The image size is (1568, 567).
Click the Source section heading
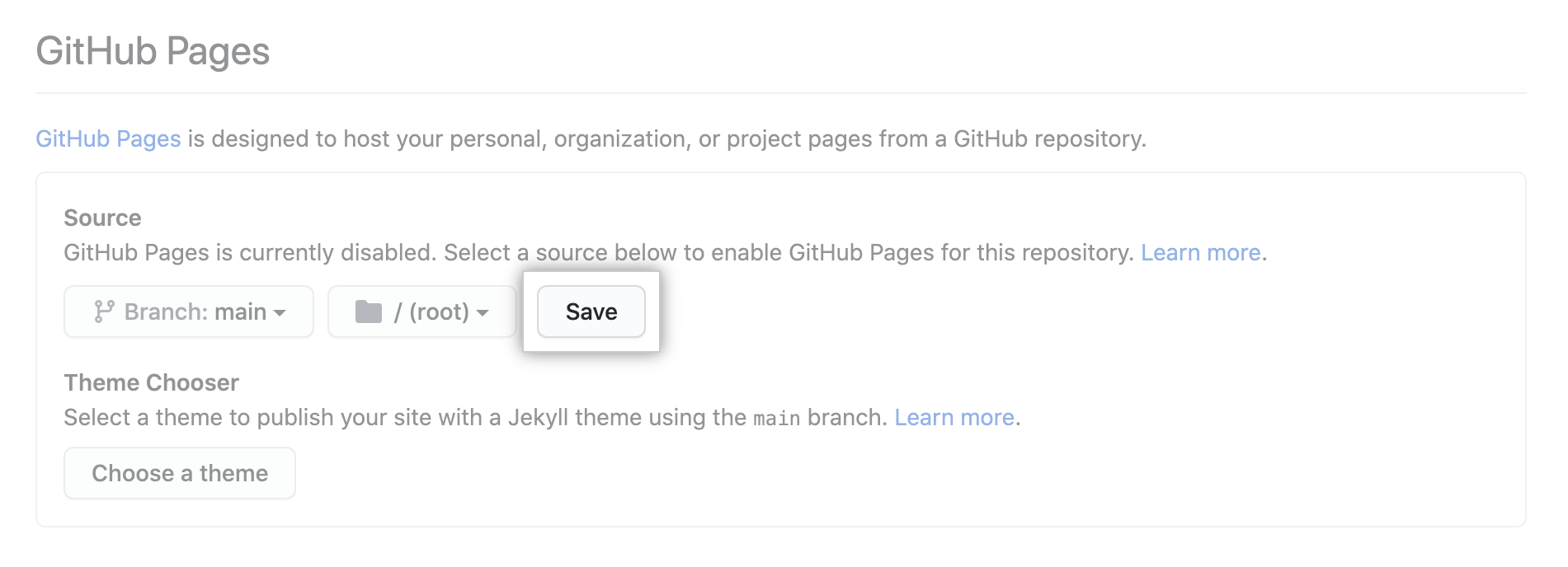102,218
